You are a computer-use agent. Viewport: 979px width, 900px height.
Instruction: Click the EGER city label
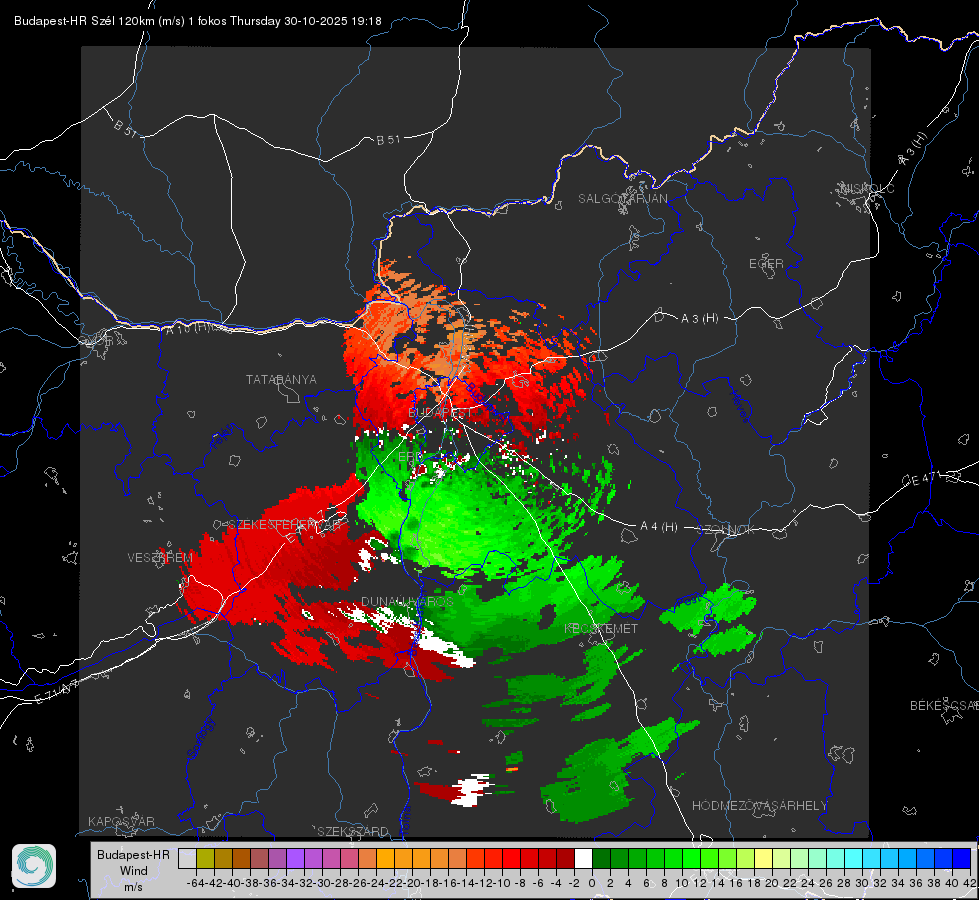coord(766,264)
